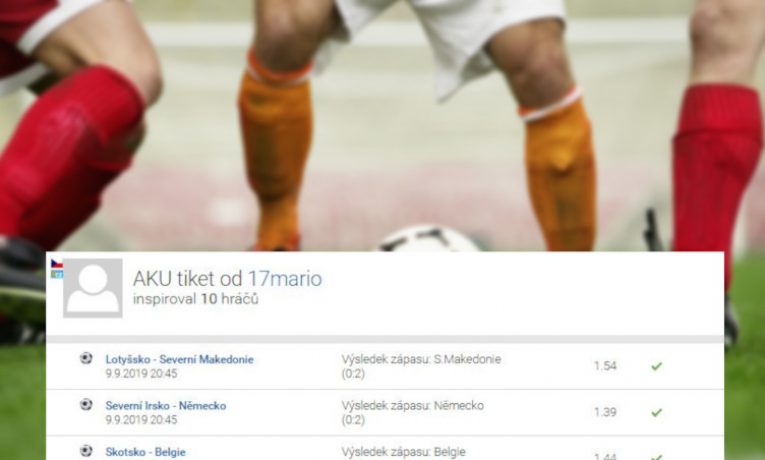Click green checkmark for 1.54 odds row
Viewport: 765px width, 460px height.
(657, 366)
